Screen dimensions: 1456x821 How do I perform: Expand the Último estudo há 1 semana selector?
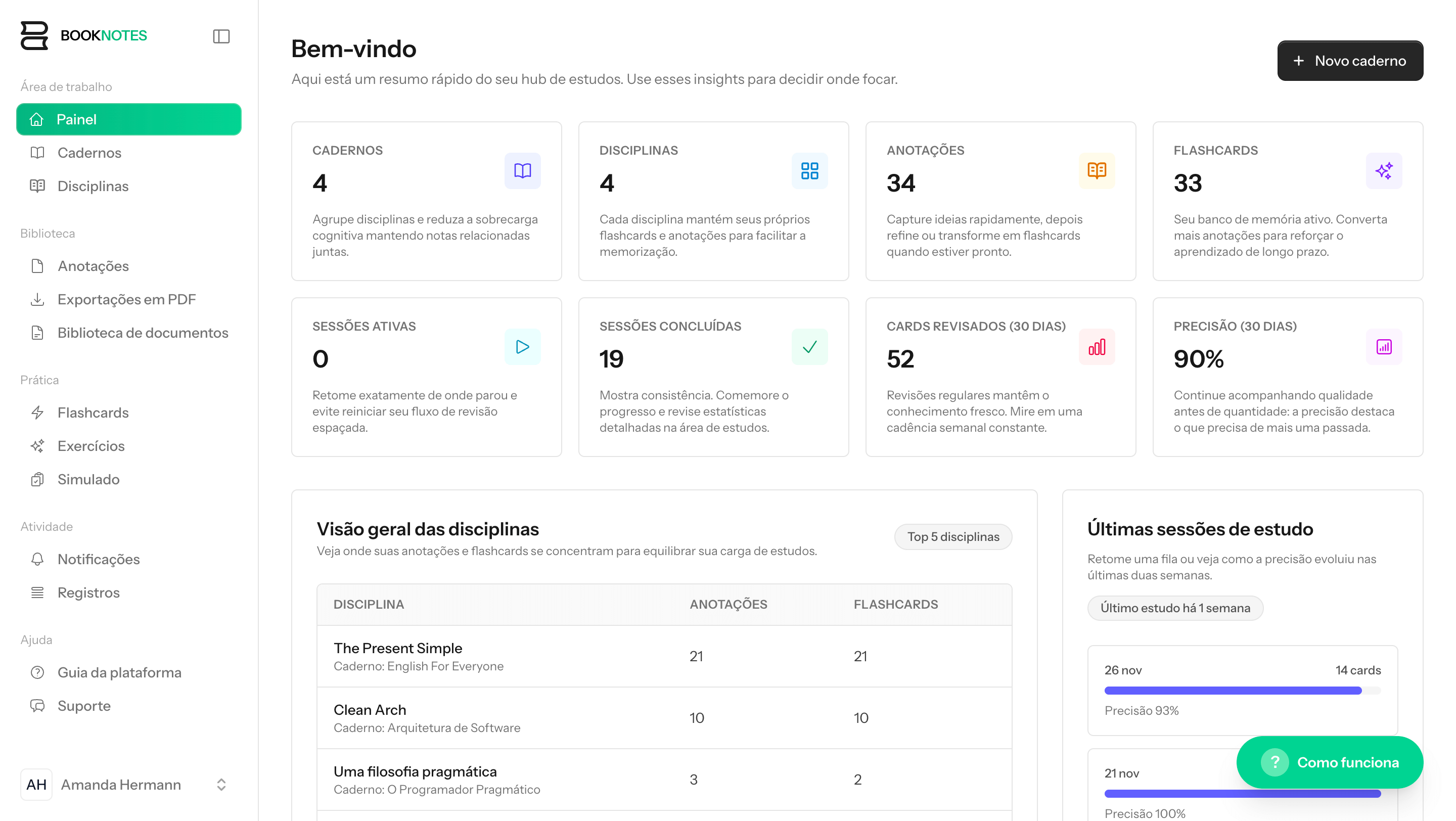coord(1174,608)
